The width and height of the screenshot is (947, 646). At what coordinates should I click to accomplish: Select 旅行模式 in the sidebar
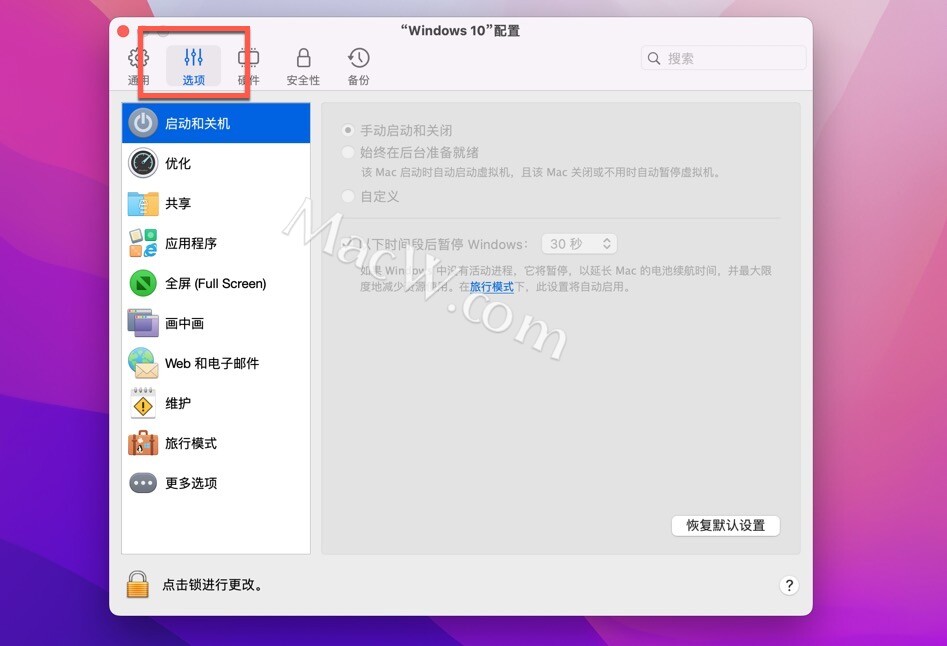(x=216, y=443)
